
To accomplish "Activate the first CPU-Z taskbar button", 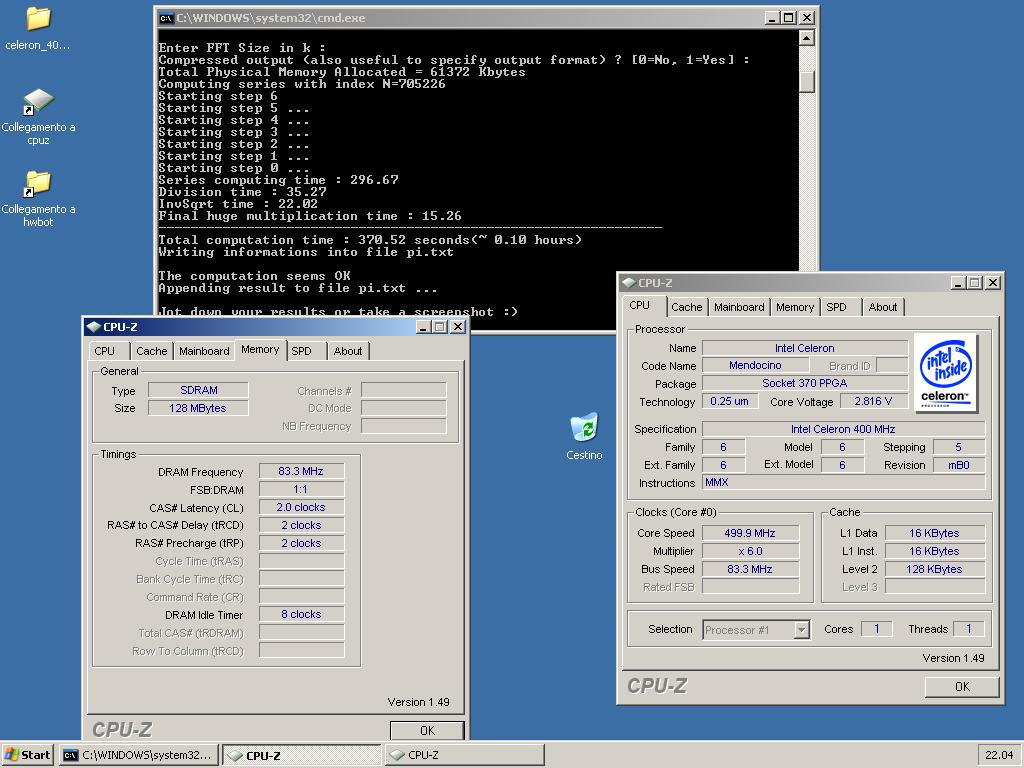I will click(301, 755).
